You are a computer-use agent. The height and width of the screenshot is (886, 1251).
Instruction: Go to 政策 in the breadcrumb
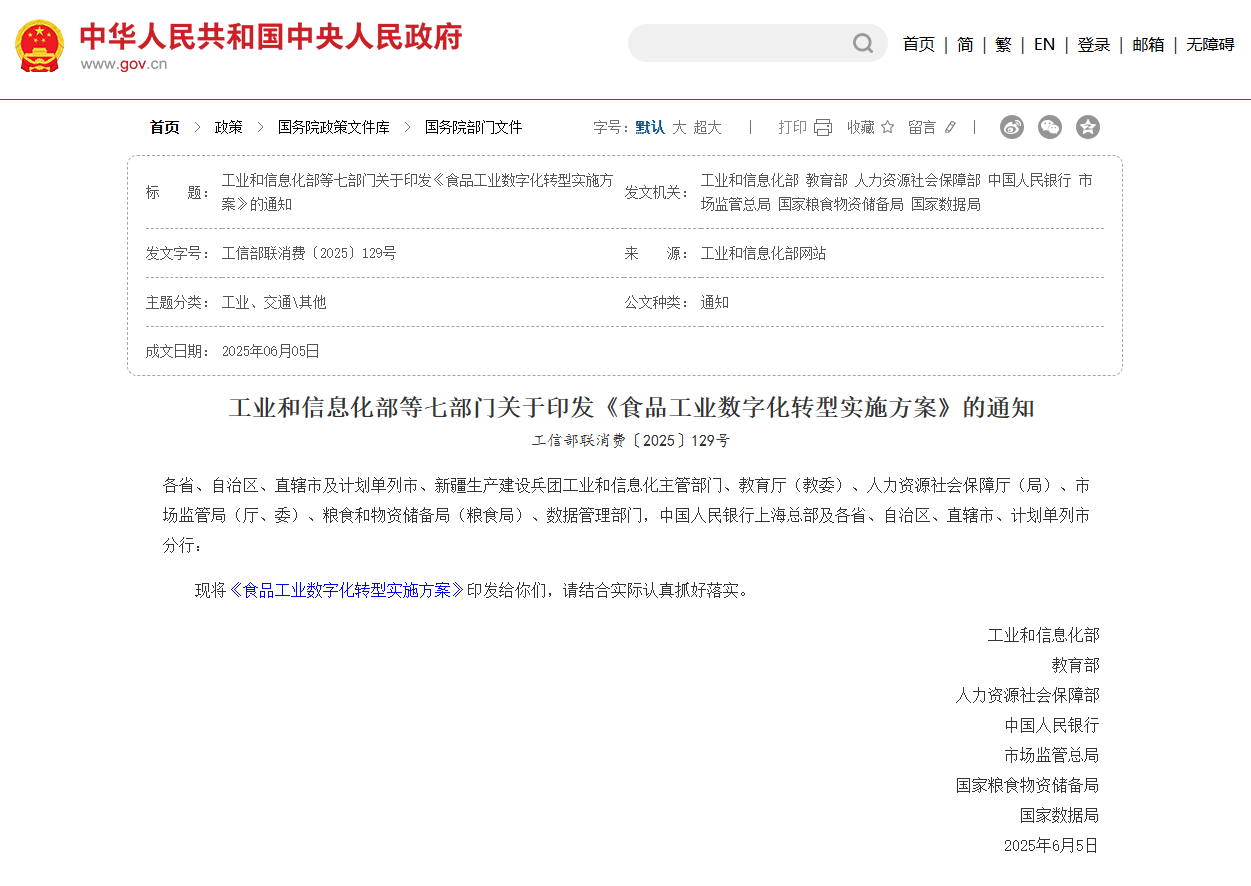pyautogui.click(x=229, y=127)
